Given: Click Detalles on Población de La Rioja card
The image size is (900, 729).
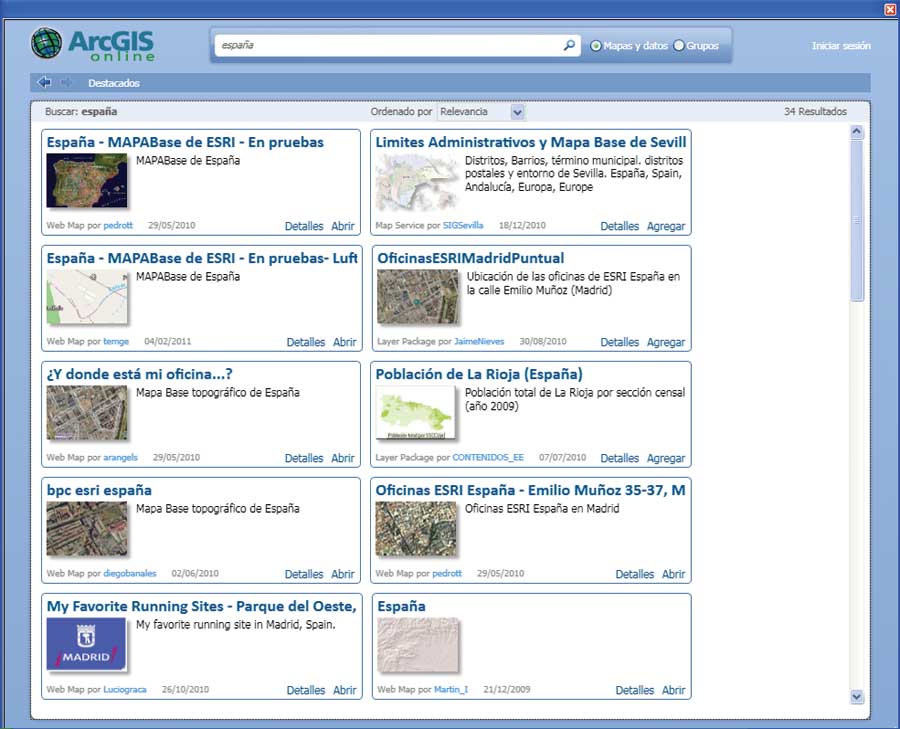Looking at the screenshot, I should (619, 458).
